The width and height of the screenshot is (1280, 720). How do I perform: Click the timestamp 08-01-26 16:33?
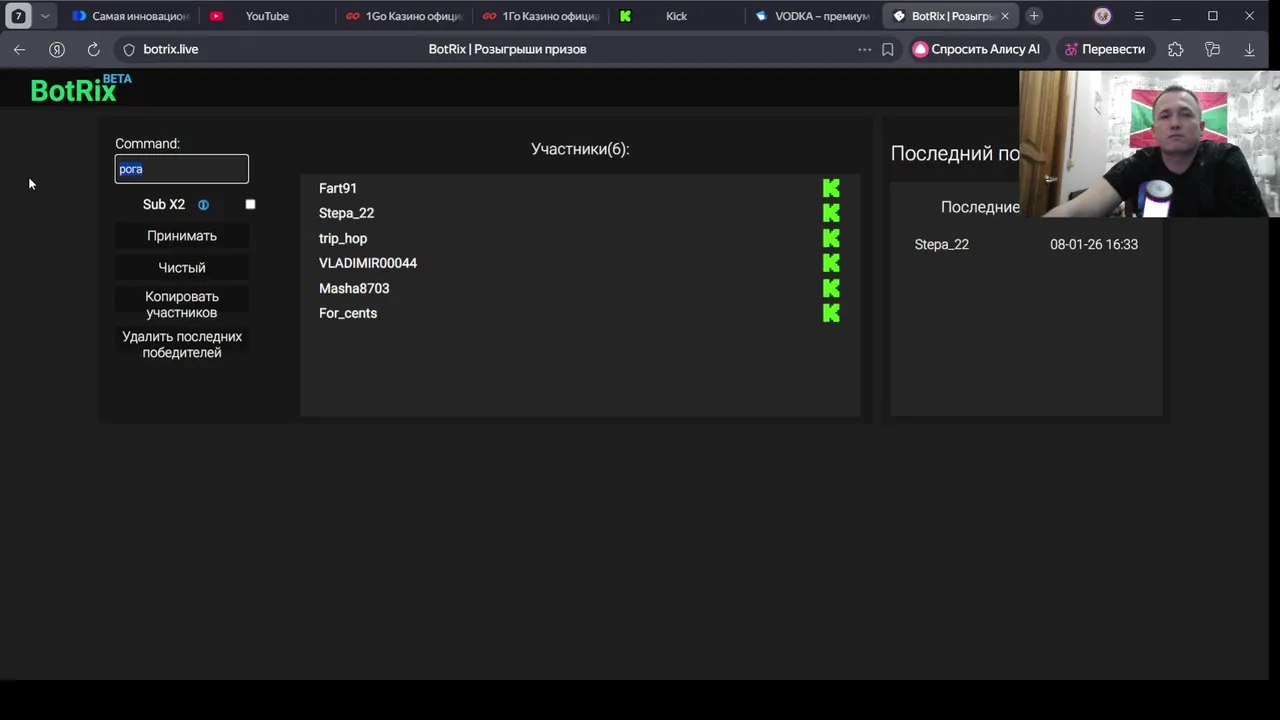click(1094, 244)
